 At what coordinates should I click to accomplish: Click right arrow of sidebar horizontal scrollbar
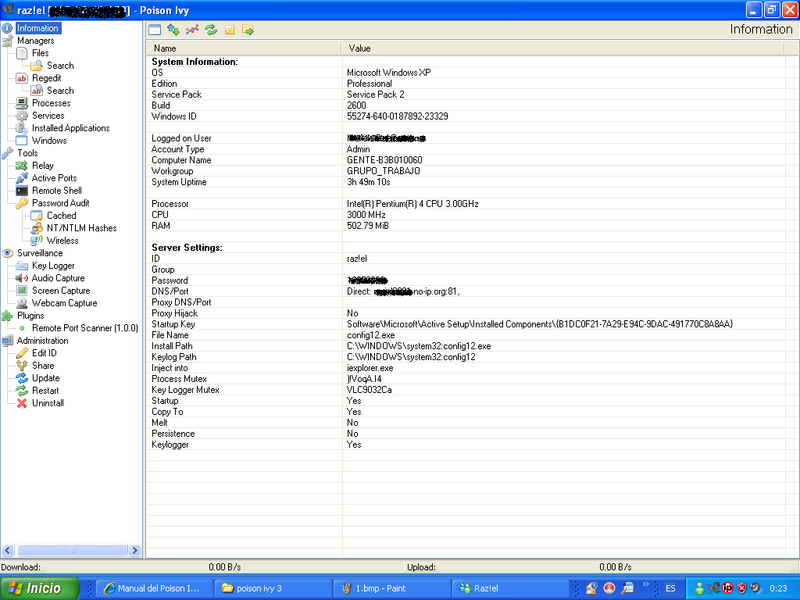point(135,550)
